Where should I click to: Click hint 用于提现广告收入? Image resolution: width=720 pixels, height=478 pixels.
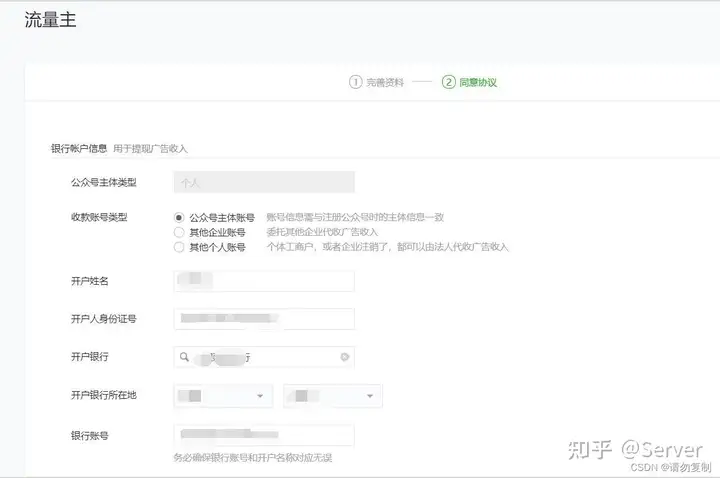pyautogui.click(x=150, y=149)
